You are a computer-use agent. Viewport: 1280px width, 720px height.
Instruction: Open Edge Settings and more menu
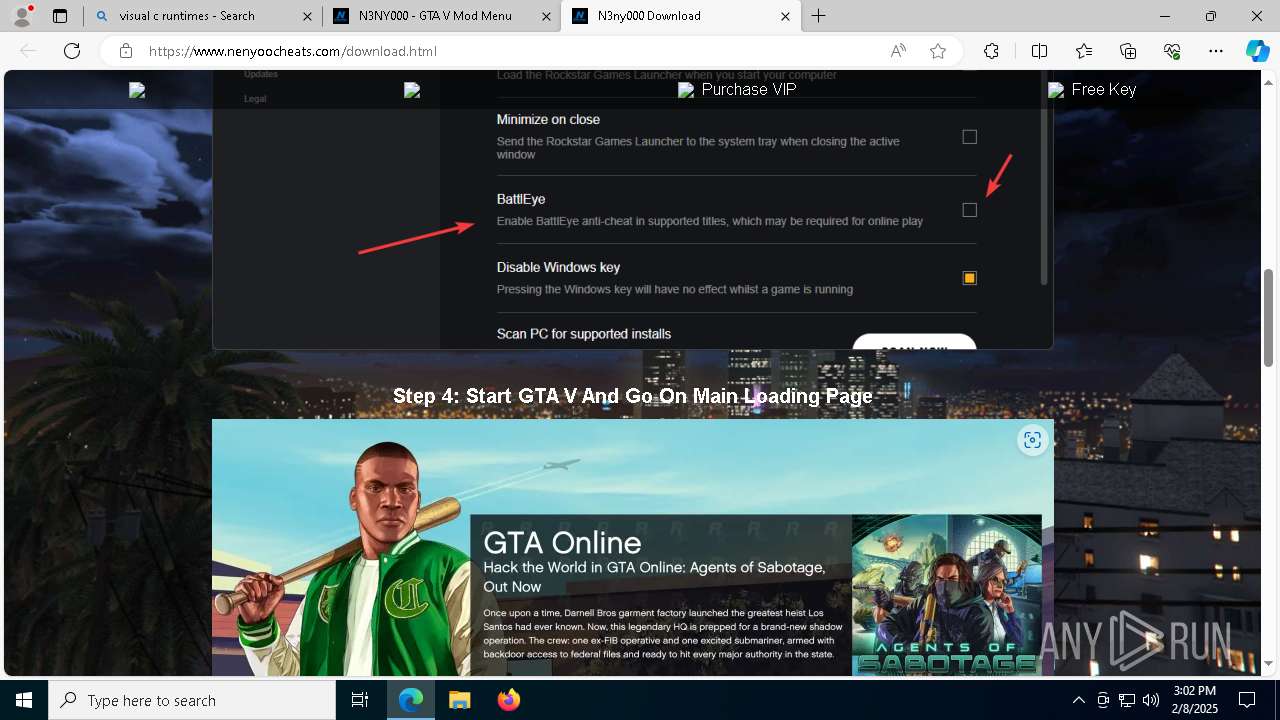pos(1216,51)
